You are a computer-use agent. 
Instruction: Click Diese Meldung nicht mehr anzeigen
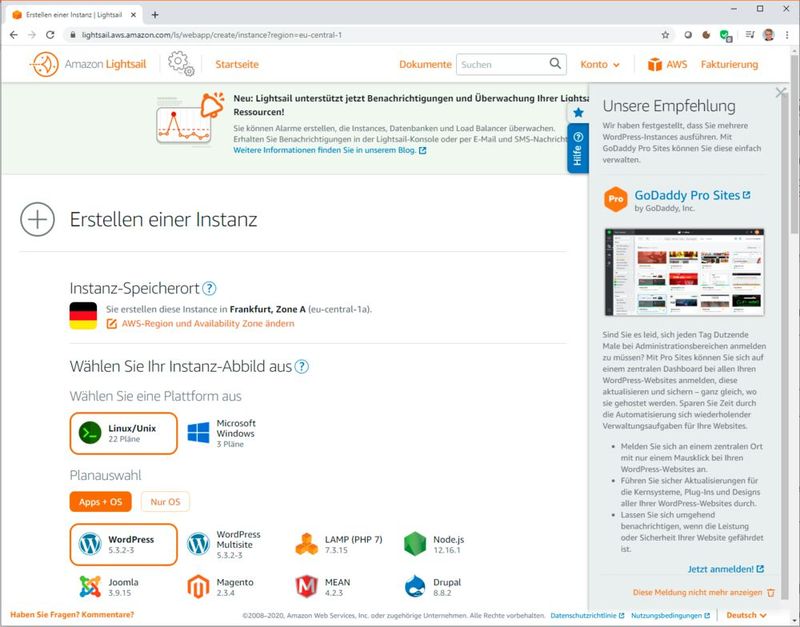click(x=703, y=592)
